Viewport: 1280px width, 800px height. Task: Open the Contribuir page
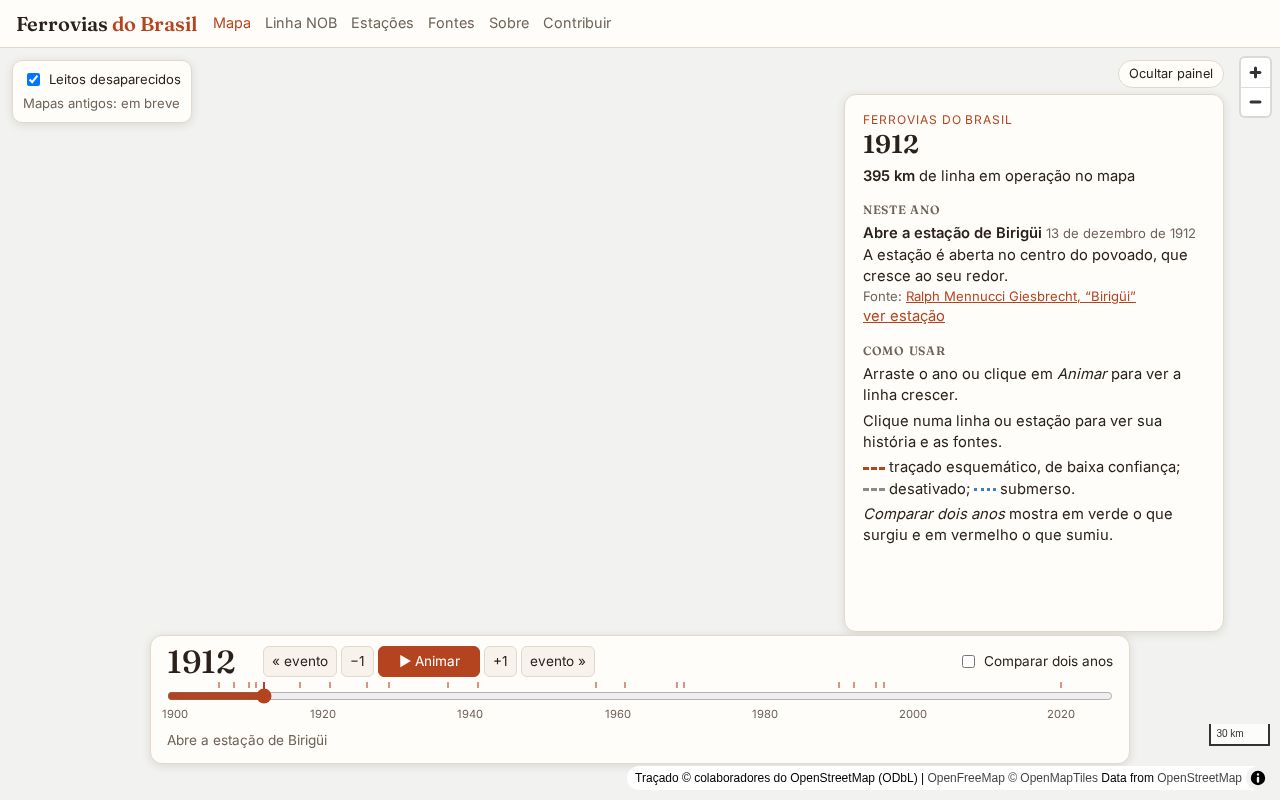click(x=577, y=23)
